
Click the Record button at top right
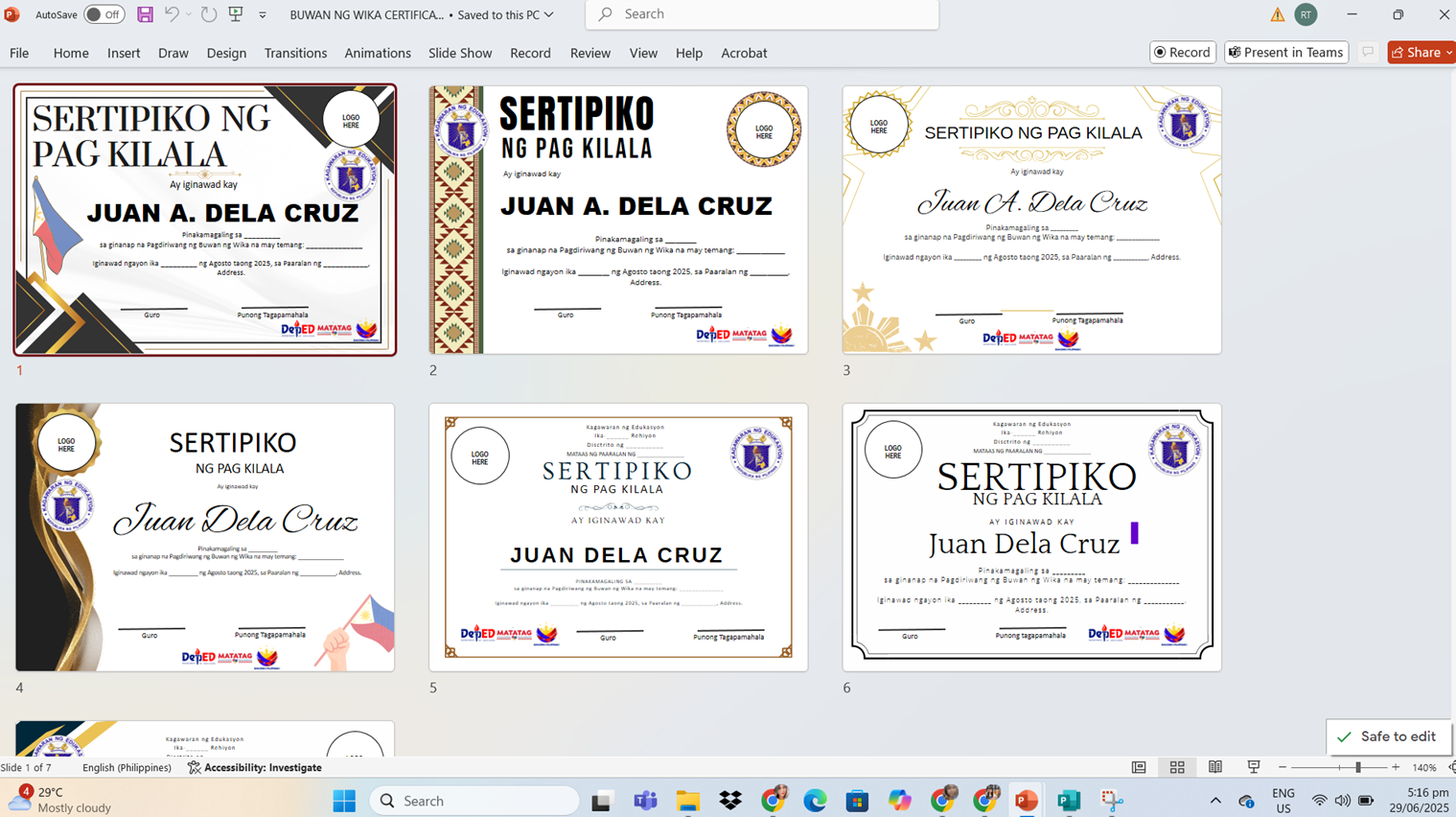coord(1183,52)
